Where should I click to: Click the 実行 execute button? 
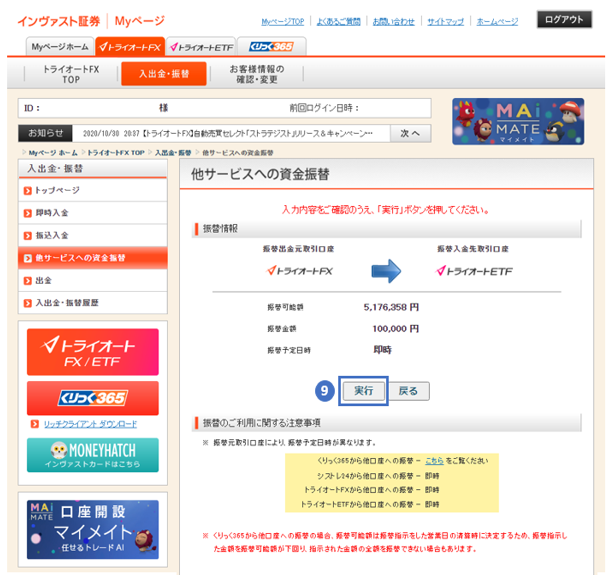[x=364, y=391]
